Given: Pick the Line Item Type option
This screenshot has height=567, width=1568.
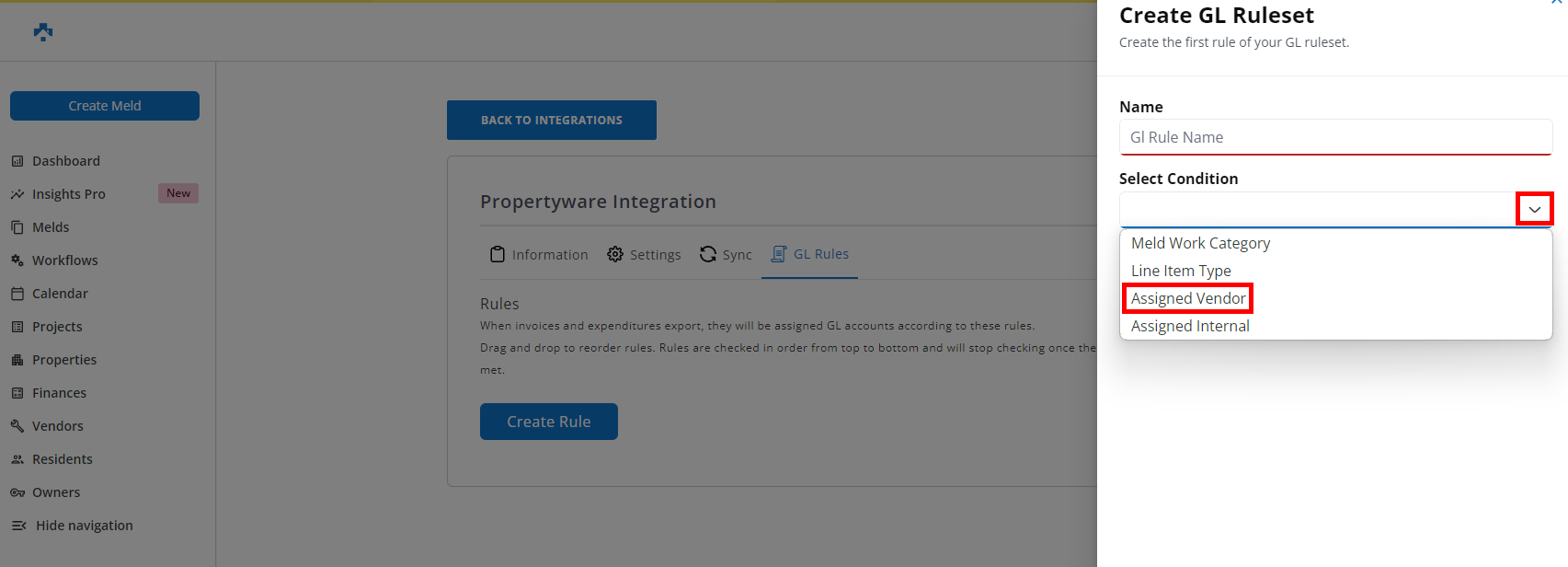Looking at the screenshot, I should click(1181, 271).
